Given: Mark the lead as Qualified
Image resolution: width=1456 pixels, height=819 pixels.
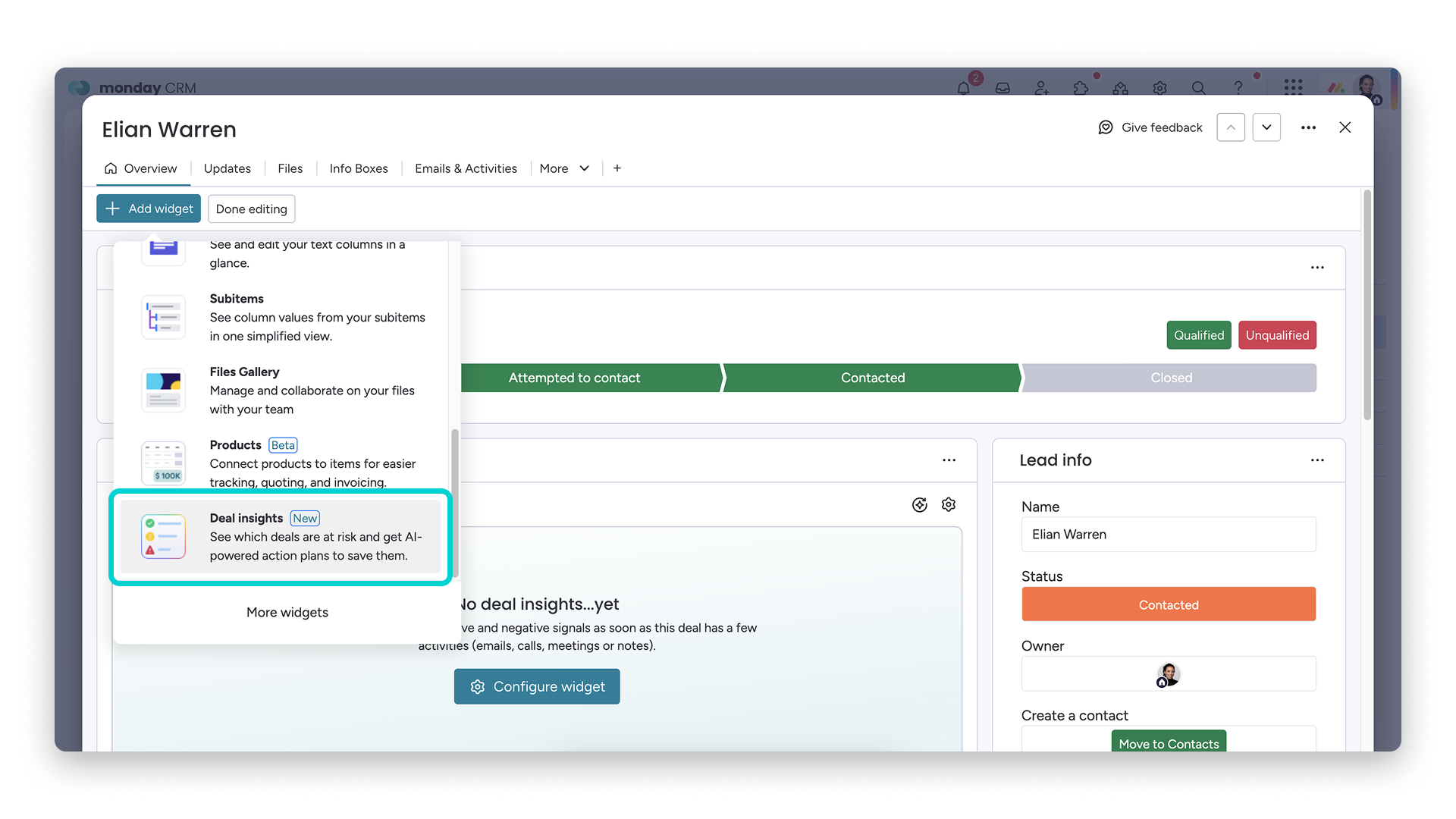Looking at the screenshot, I should coord(1199,335).
